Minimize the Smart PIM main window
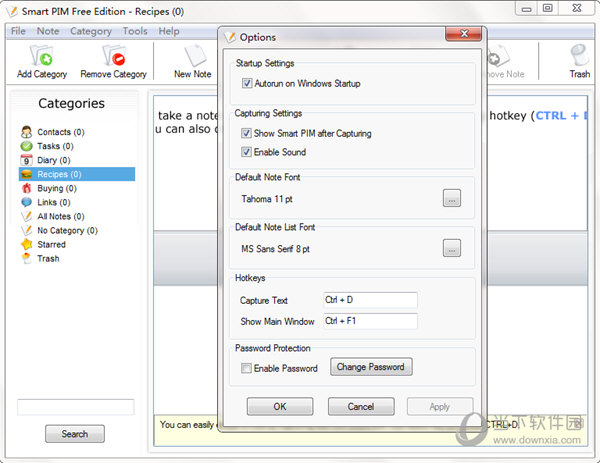 527,8
